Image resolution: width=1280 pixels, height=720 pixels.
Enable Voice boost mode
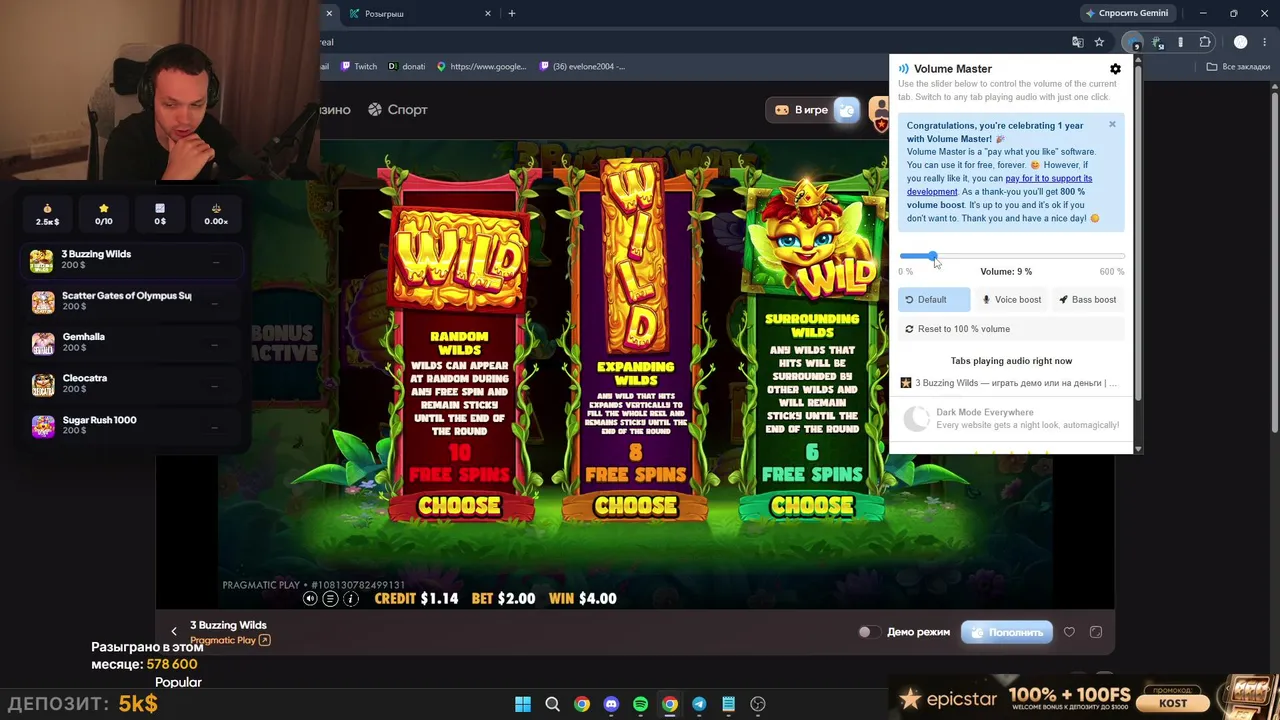point(1011,300)
